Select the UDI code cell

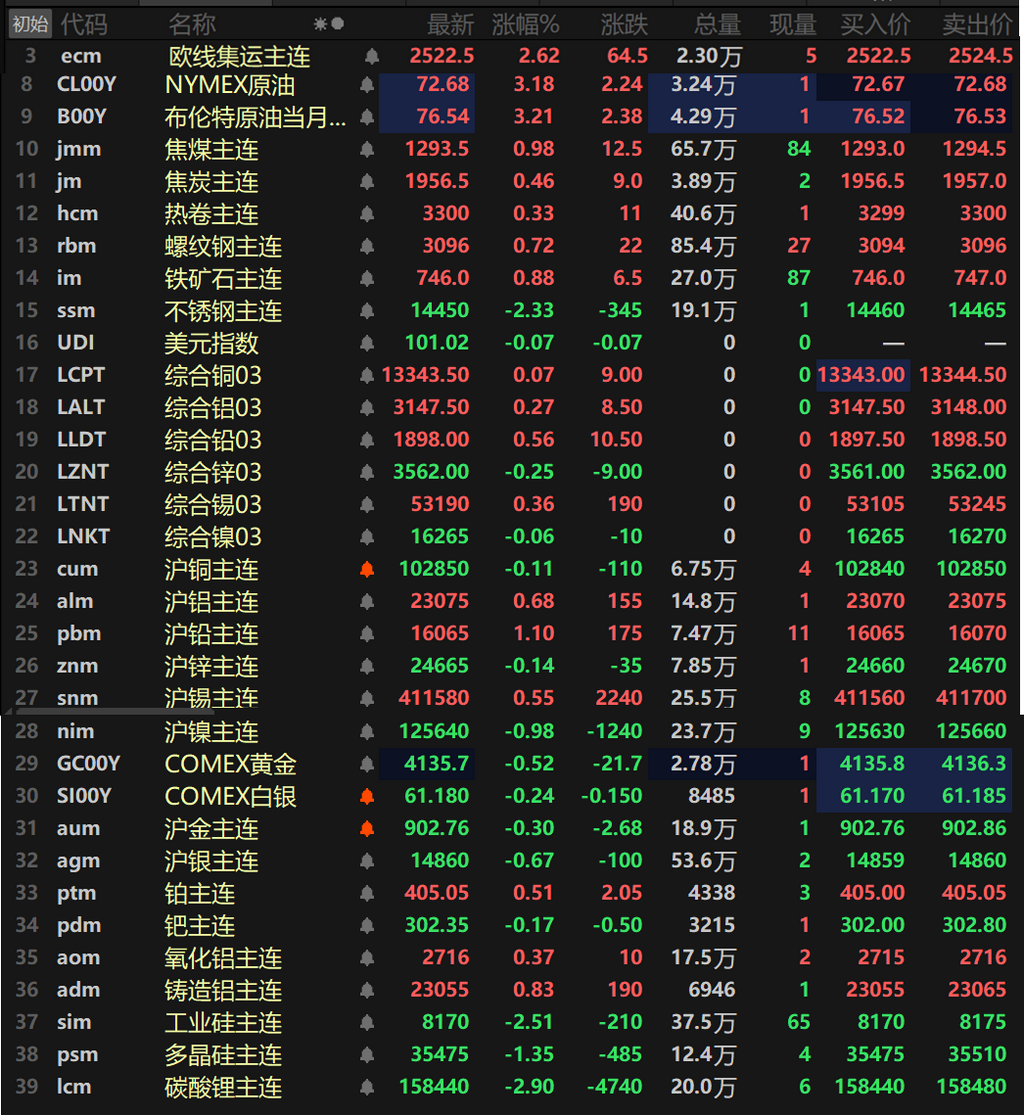pos(75,343)
